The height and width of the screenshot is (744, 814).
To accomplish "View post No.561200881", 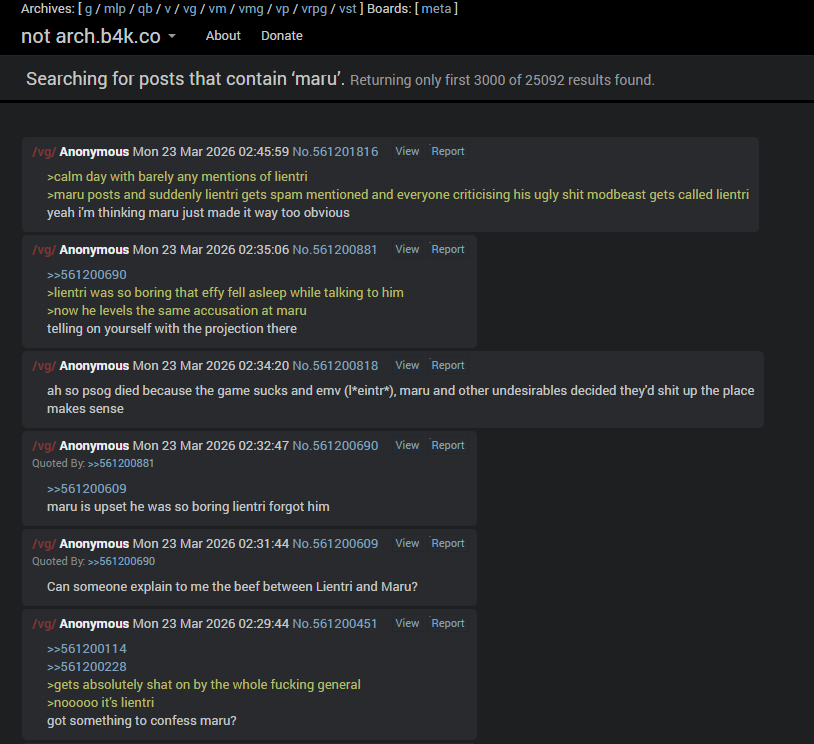I will pos(407,249).
